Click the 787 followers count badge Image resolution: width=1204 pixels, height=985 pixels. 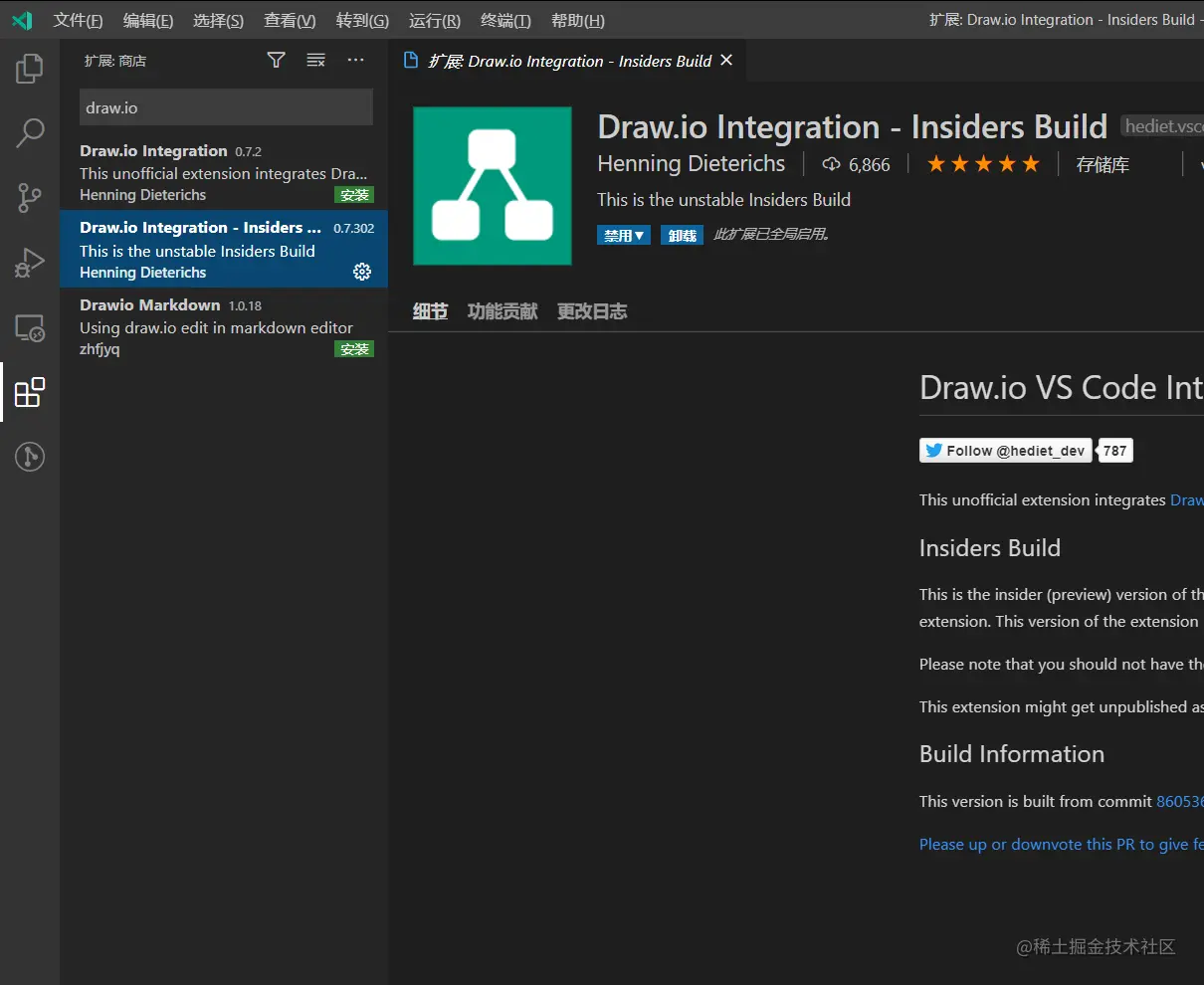pyautogui.click(x=1115, y=451)
